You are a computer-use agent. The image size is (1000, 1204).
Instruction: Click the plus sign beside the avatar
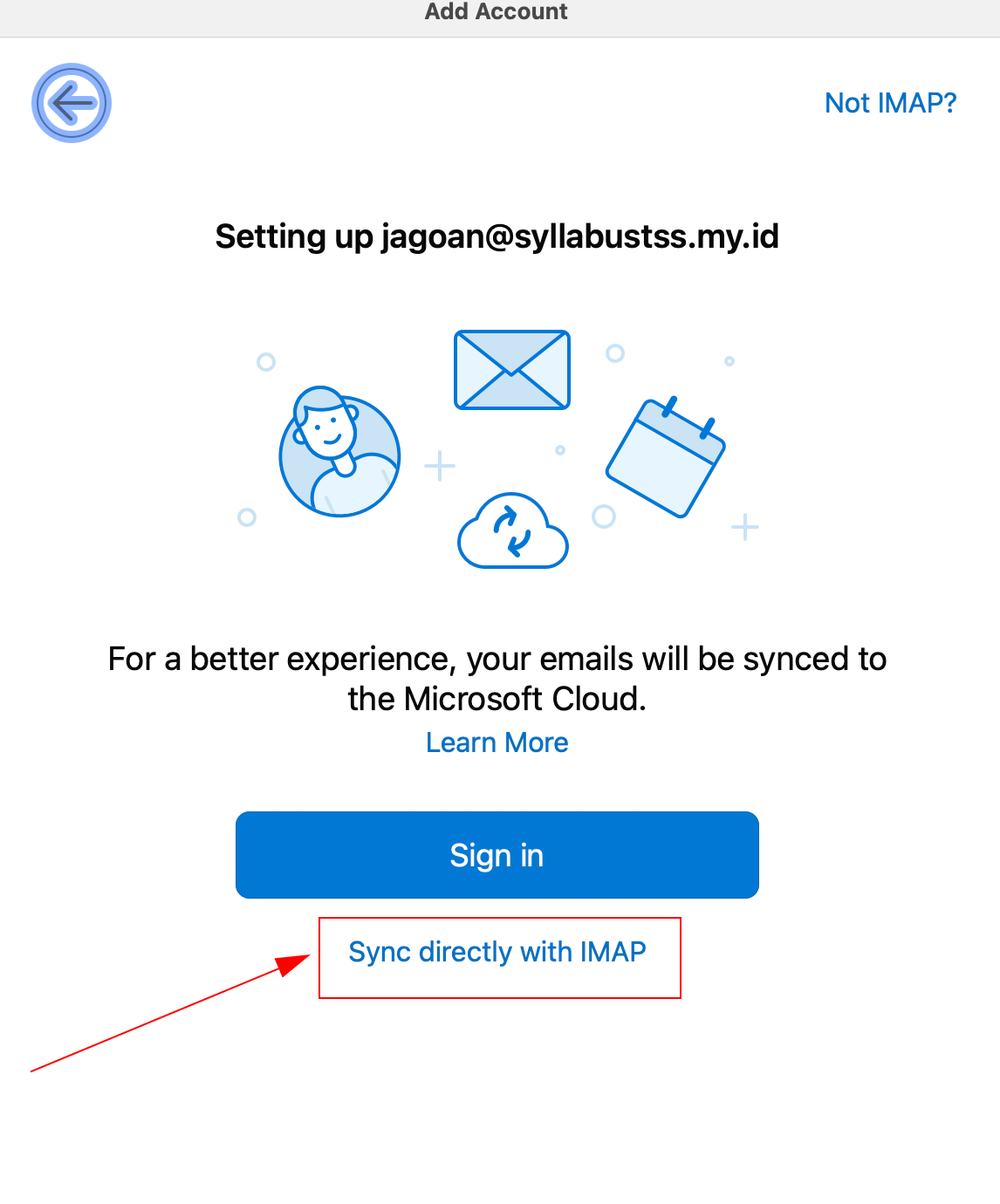click(440, 467)
